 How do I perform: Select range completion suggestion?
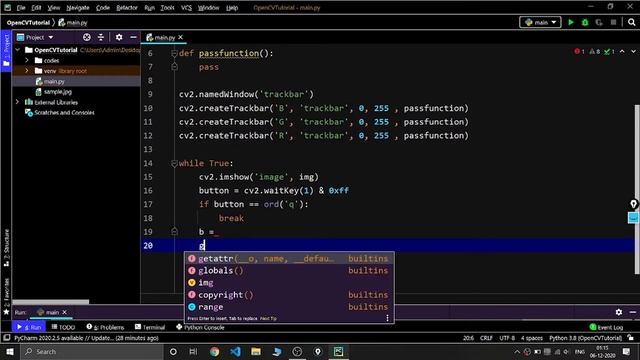point(289,307)
